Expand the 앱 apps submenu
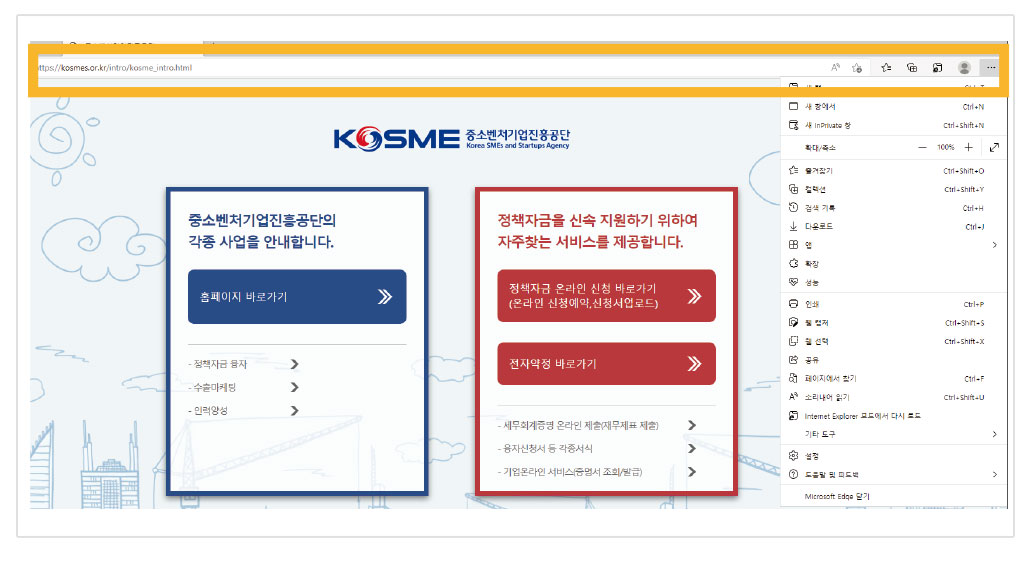 pyautogui.click(x=894, y=245)
